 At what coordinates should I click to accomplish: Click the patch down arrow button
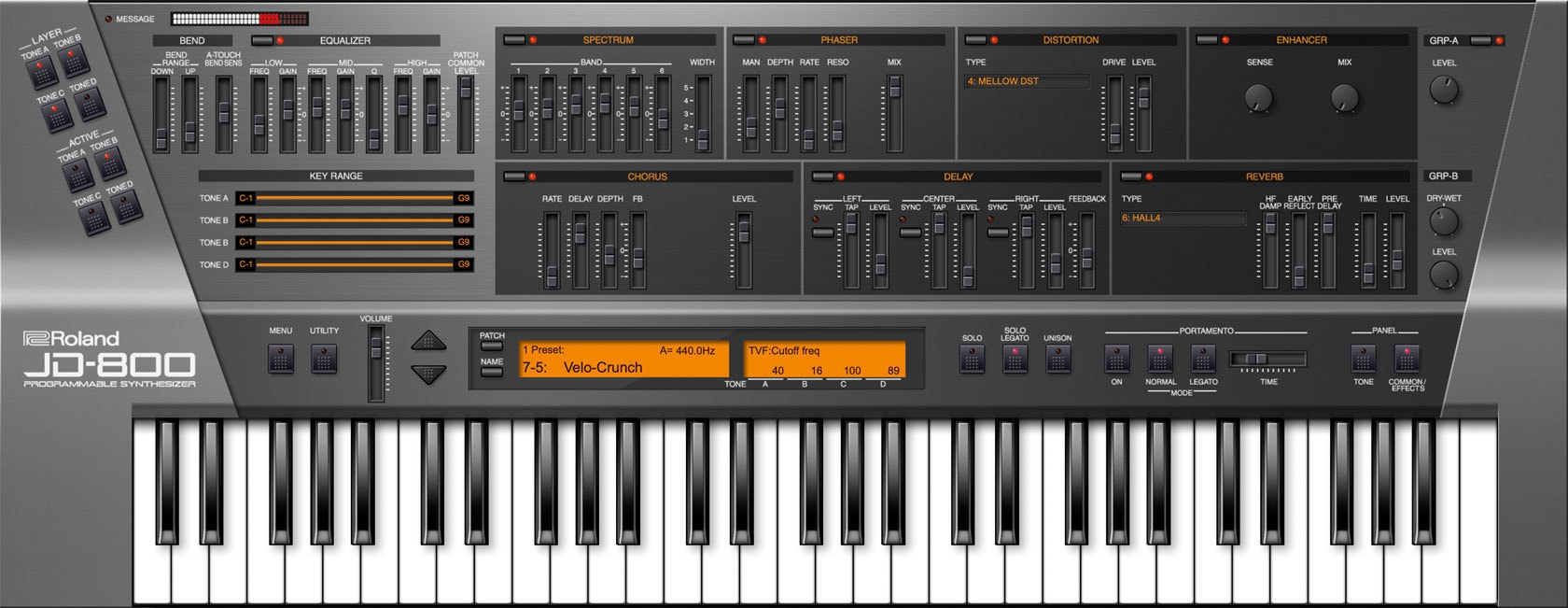428,375
